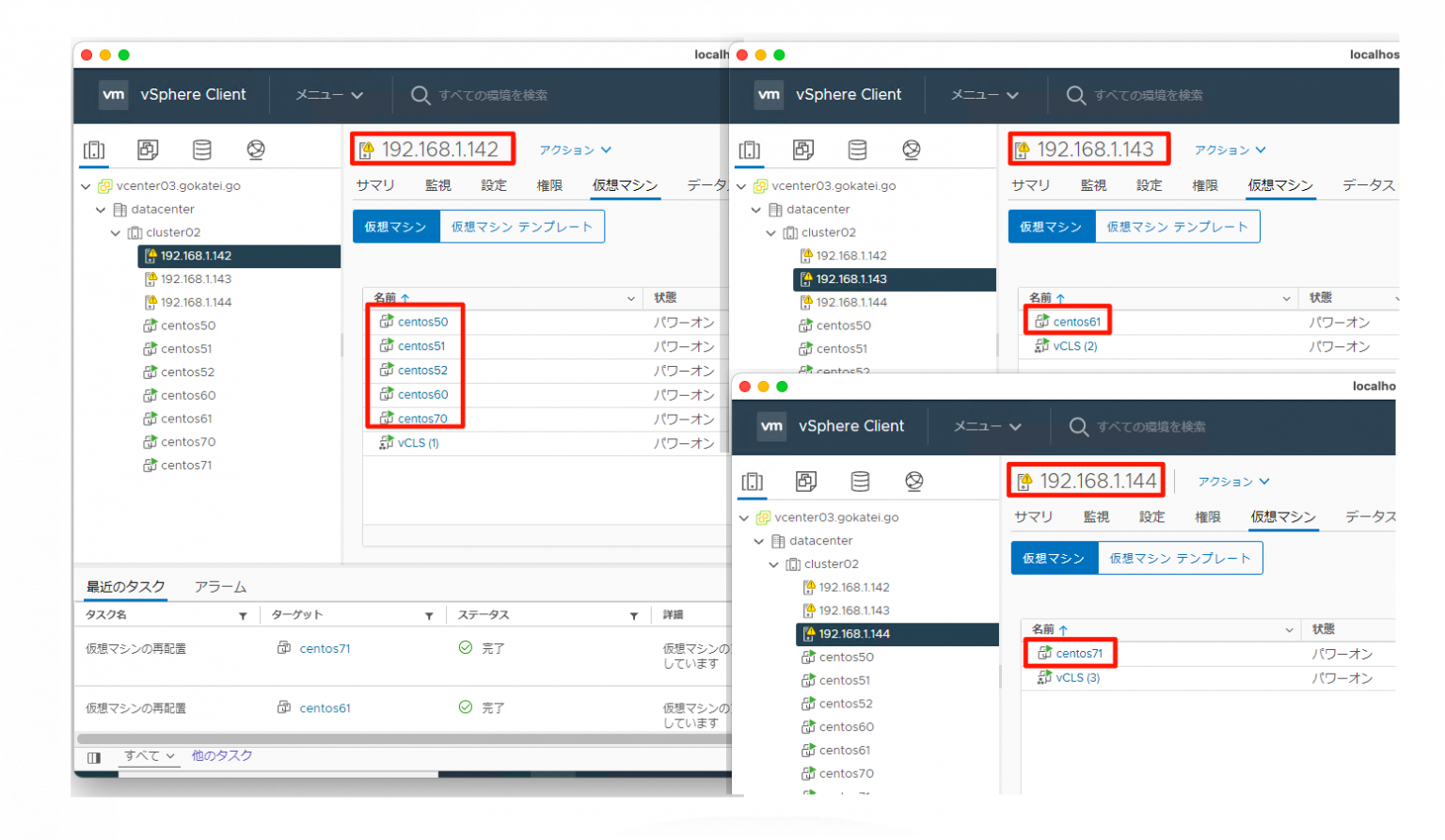Open the 名前 column options chevron
1445x840 pixels.
(632, 298)
